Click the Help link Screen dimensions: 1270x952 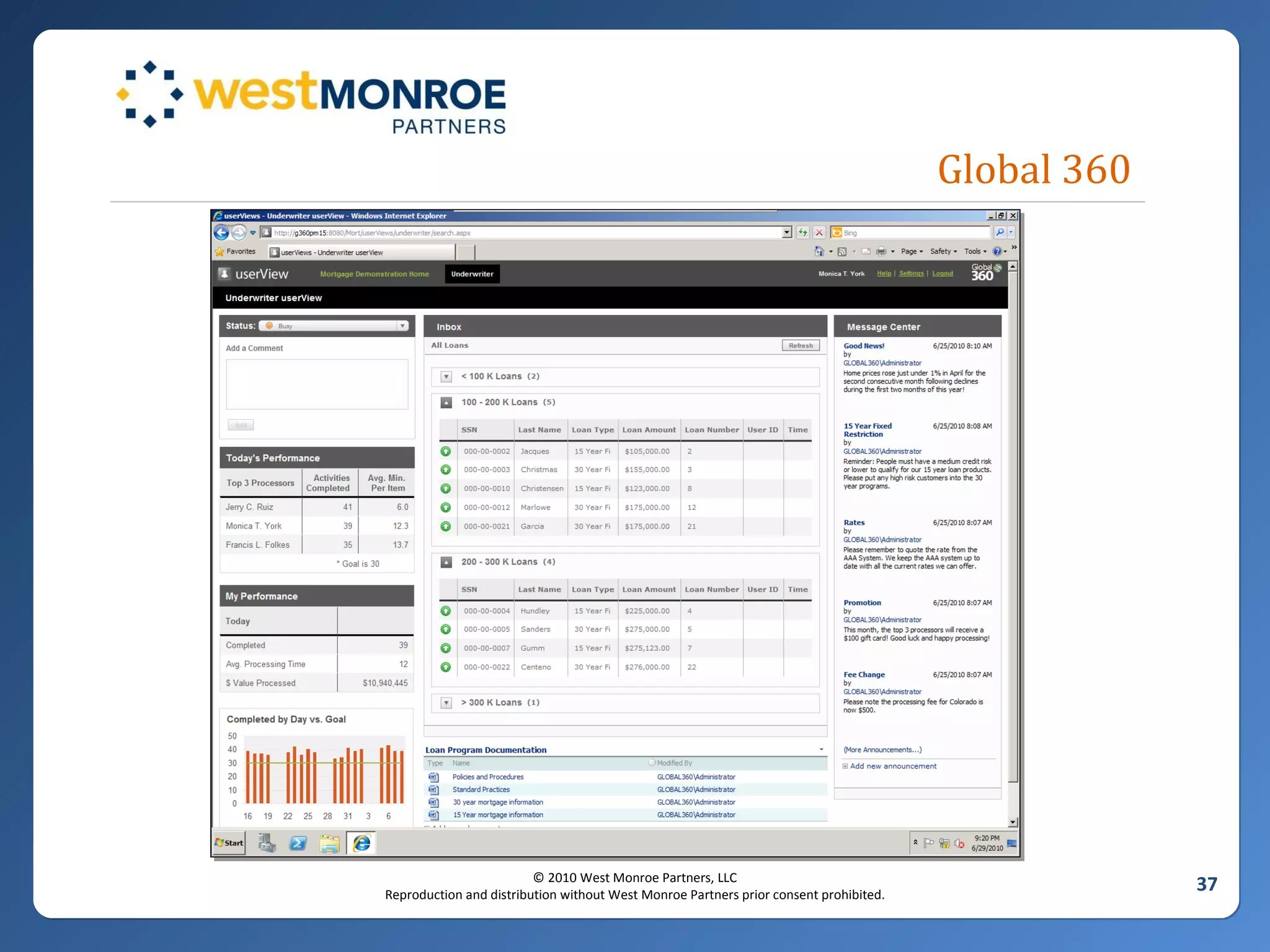click(x=884, y=273)
